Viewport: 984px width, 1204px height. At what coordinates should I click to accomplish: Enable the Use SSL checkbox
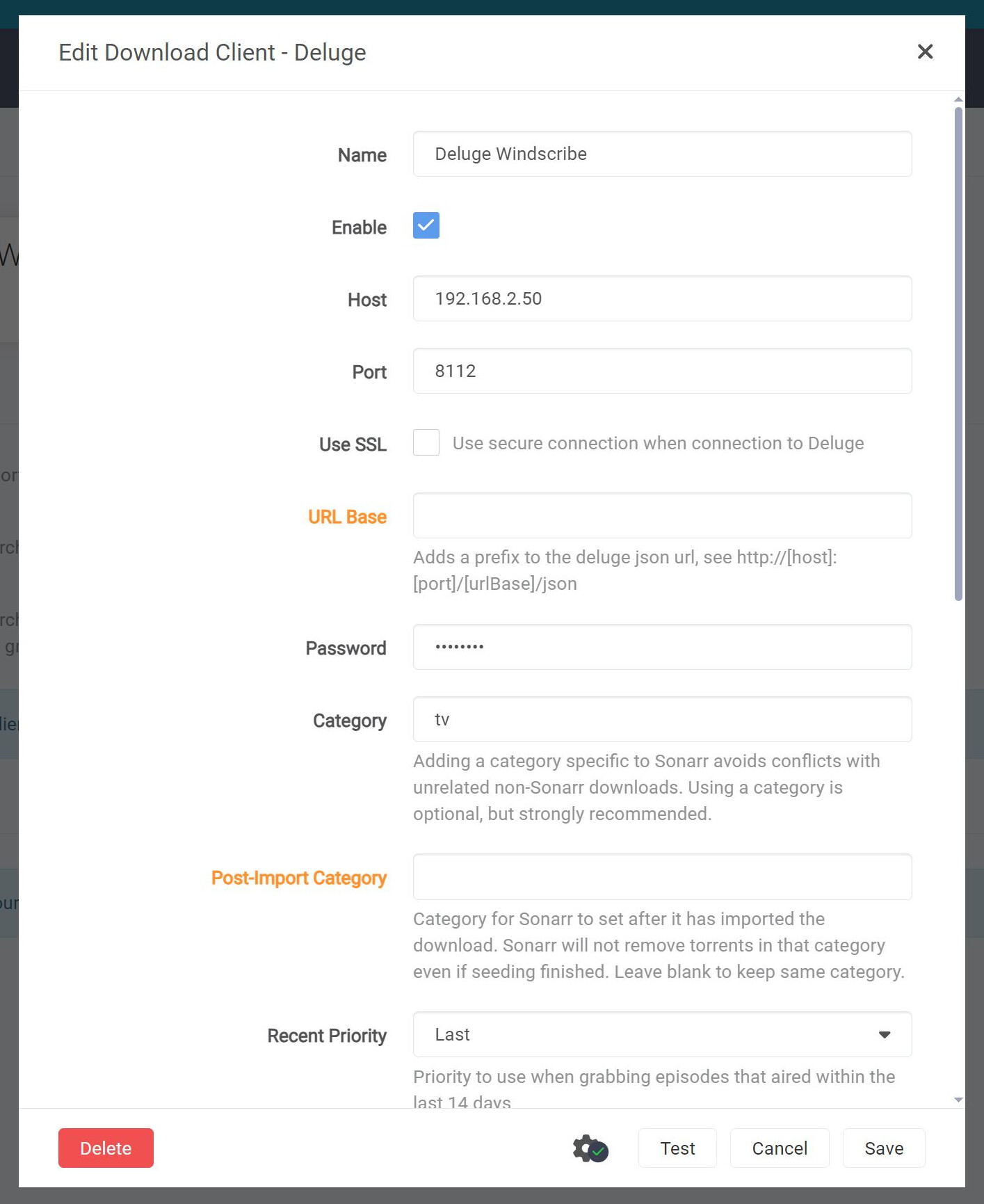(426, 442)
